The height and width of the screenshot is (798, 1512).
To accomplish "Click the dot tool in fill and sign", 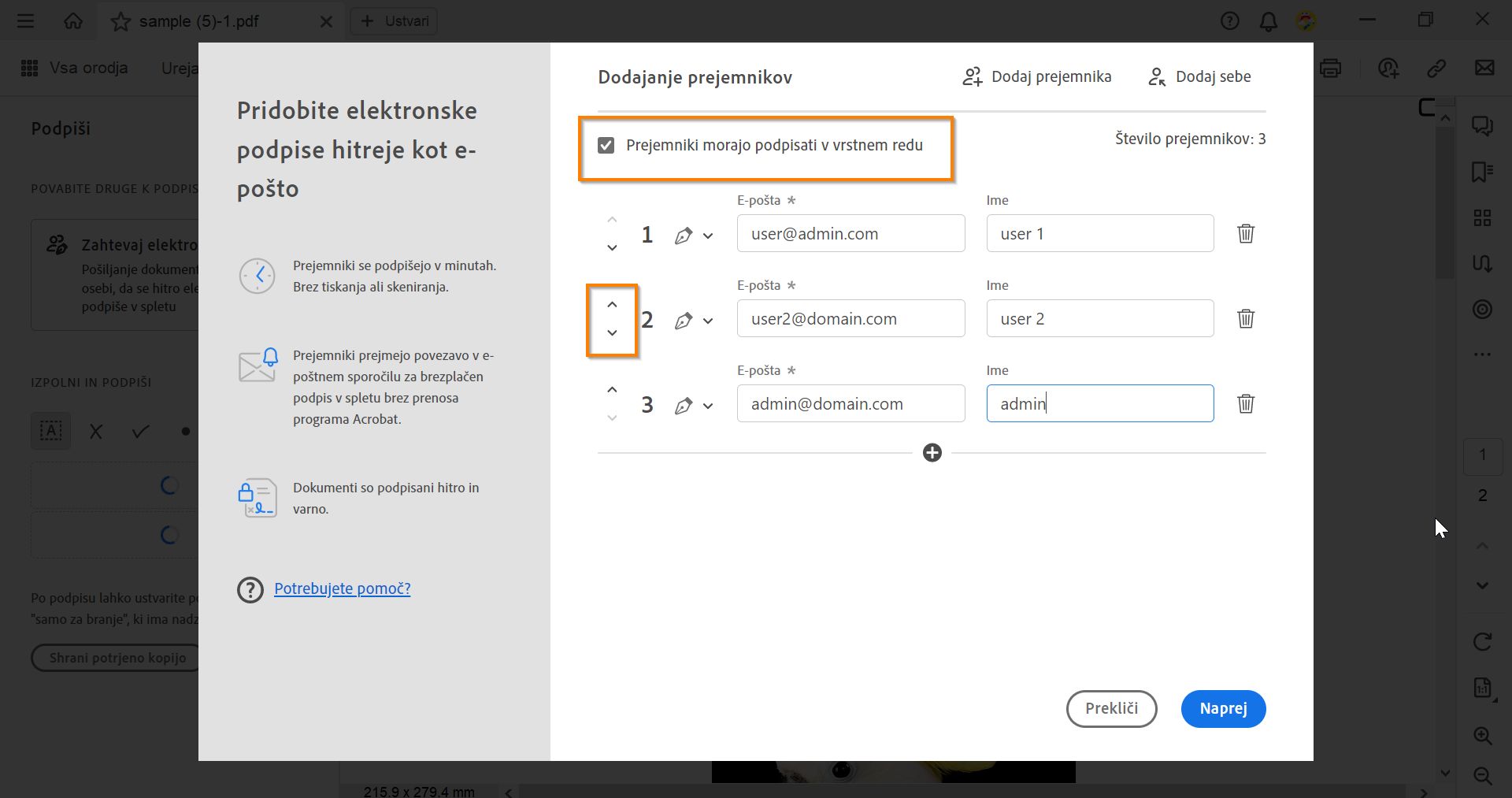I will point(185,432).
